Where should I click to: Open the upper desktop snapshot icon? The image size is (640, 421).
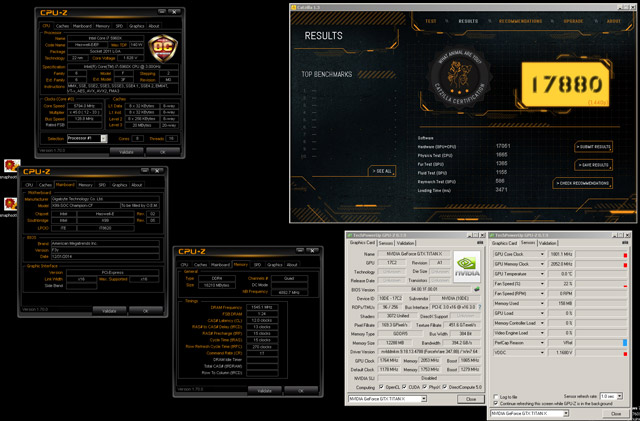pyautogui.click(x=11, y=166)
